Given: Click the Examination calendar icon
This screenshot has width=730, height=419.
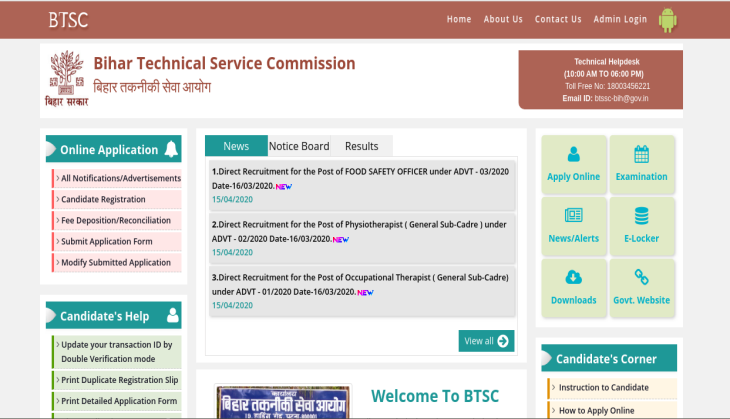Looking at the screenshot, I should coord(642,154).
